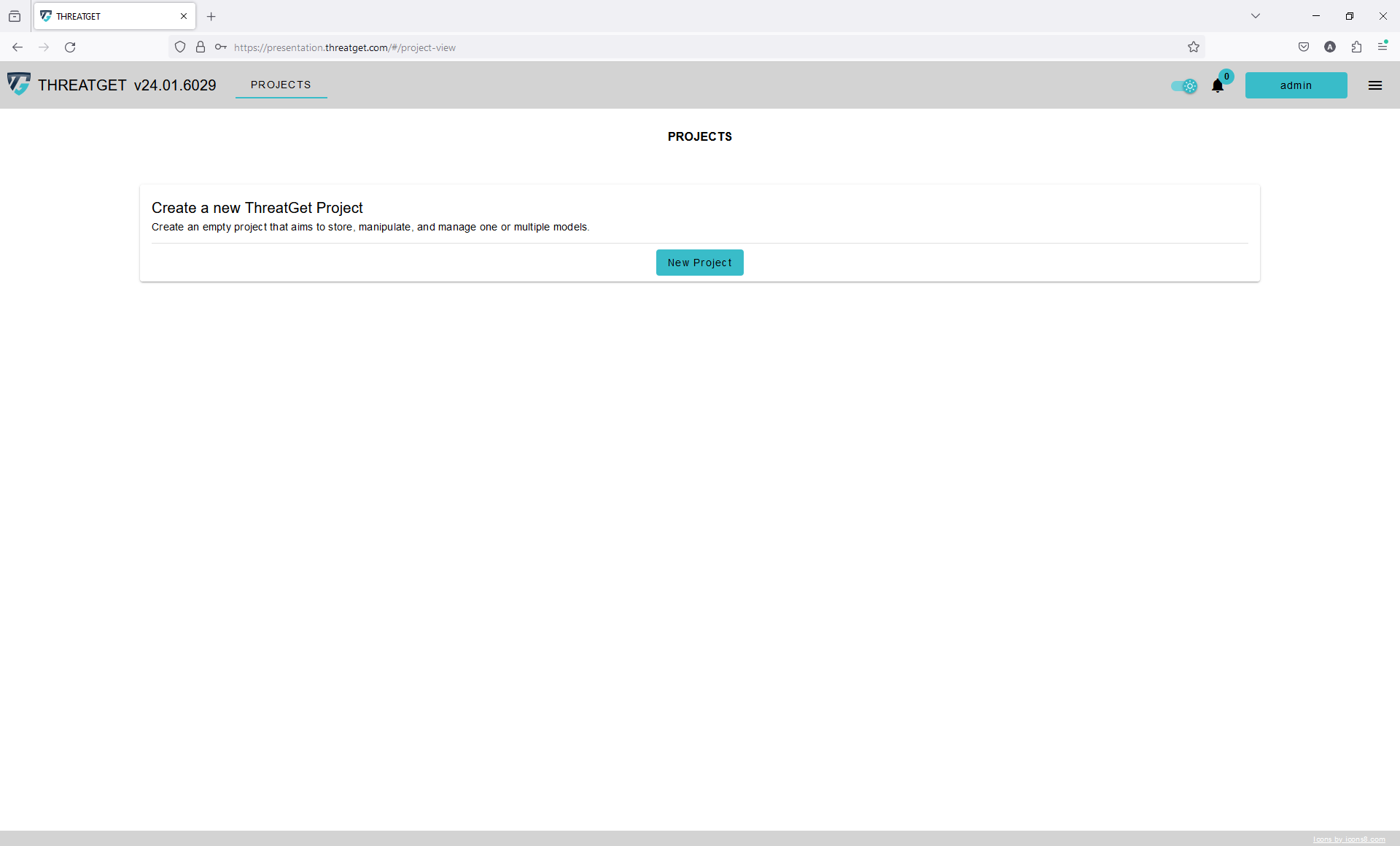The height and width of the screenshot is (846, 1400).
Task: Open Save to Pocket icon
Action: coord(1304,47)
